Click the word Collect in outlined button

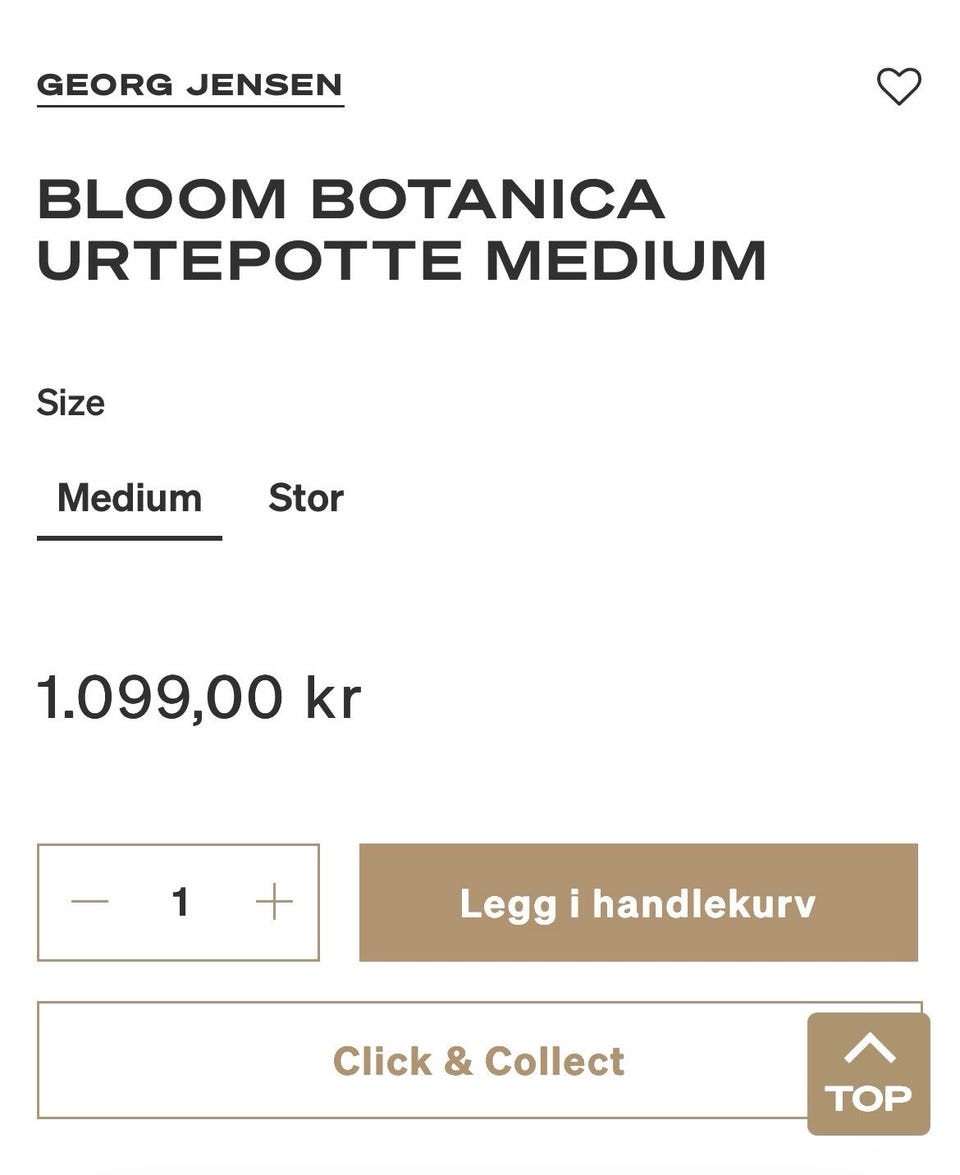pos(554,1061)
